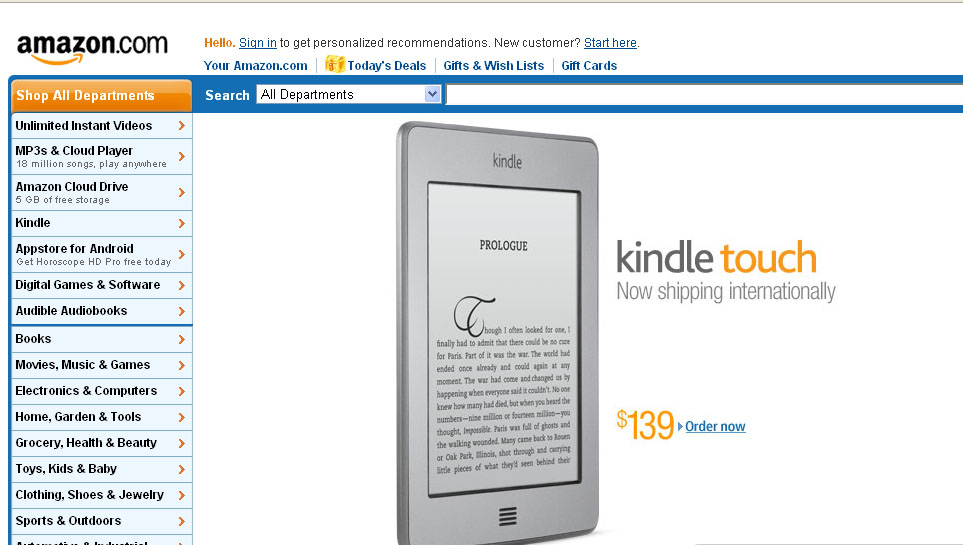Click the arrow beside Sports & Outdoors
This screenshot has width=963, height=545.
181,521
